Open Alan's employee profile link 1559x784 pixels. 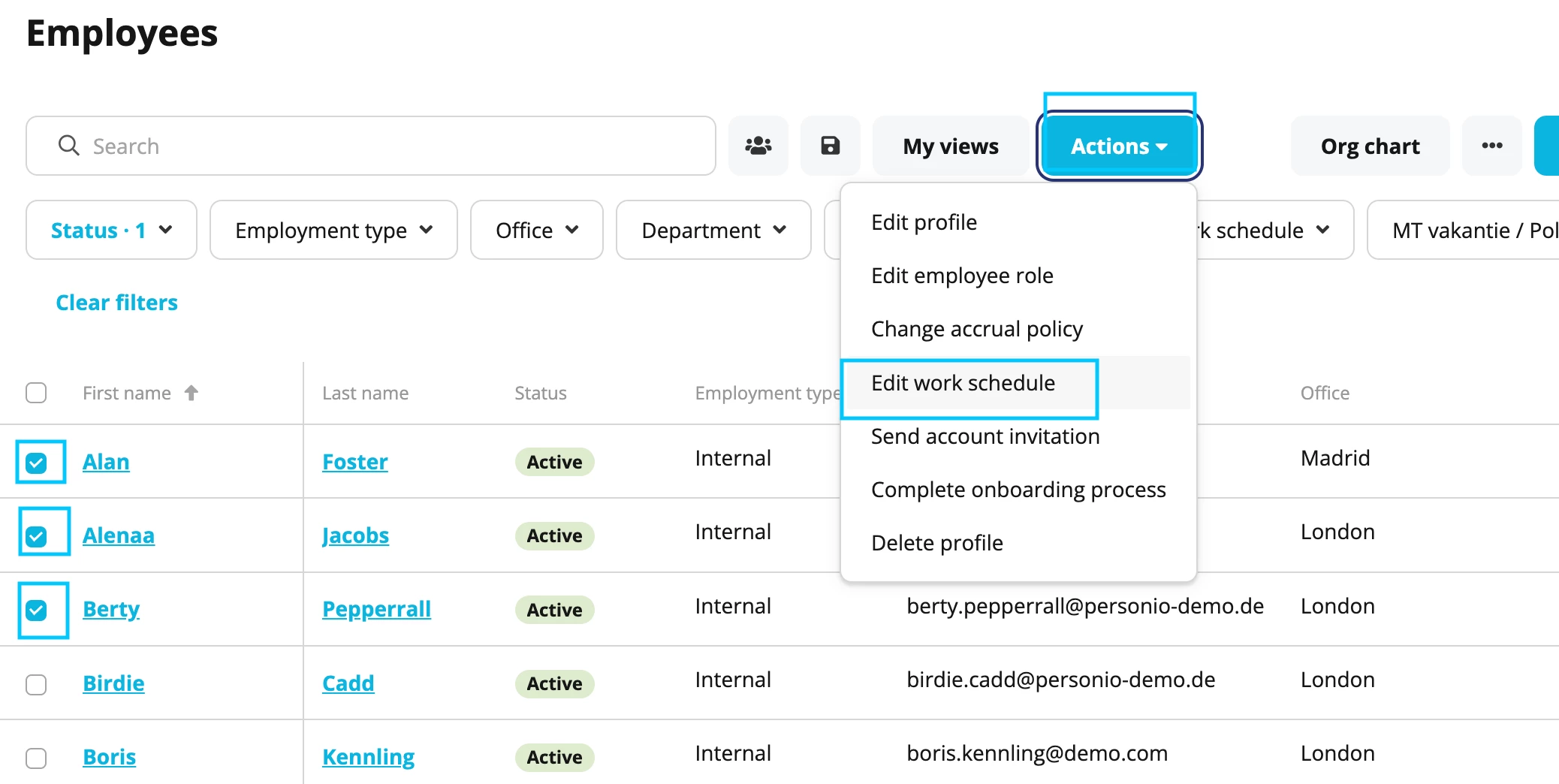[x=106, y=462]
